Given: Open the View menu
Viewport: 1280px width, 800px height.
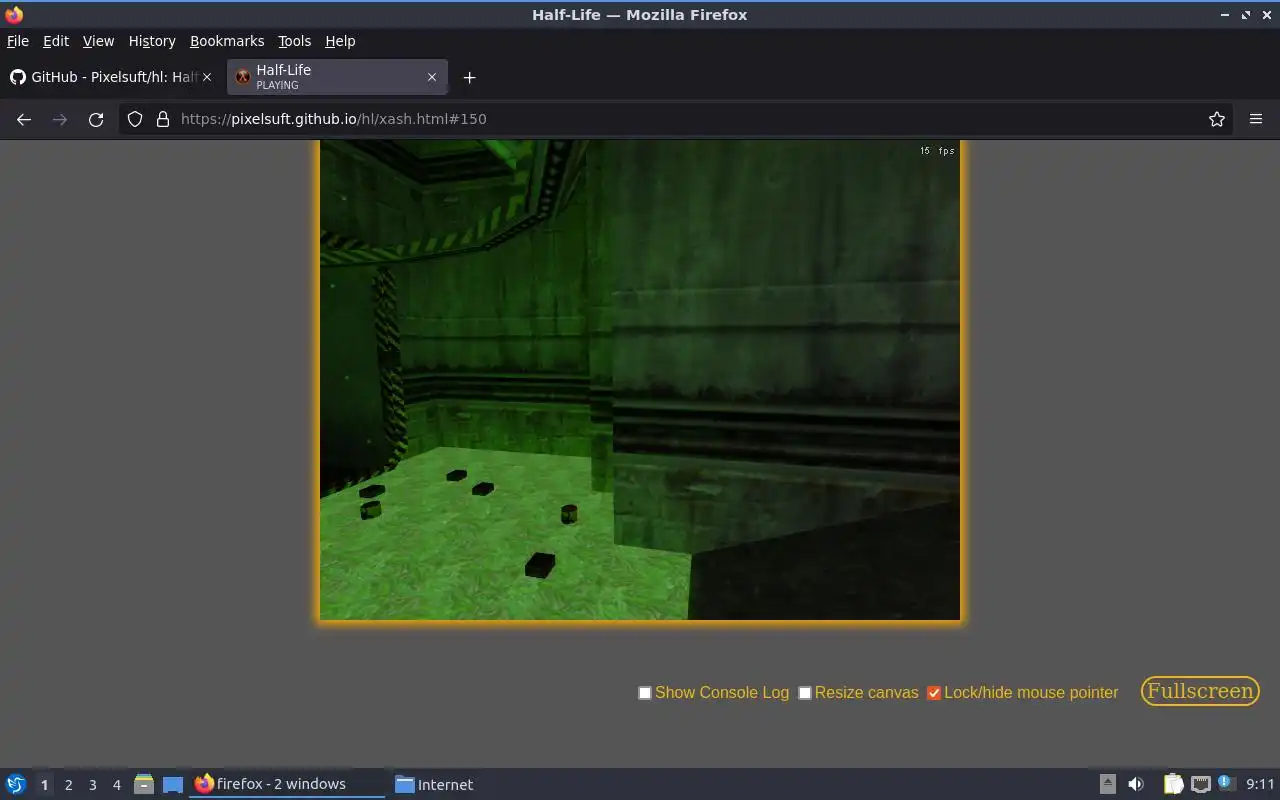Looking at the screenshot, I should tap(98, 41).
